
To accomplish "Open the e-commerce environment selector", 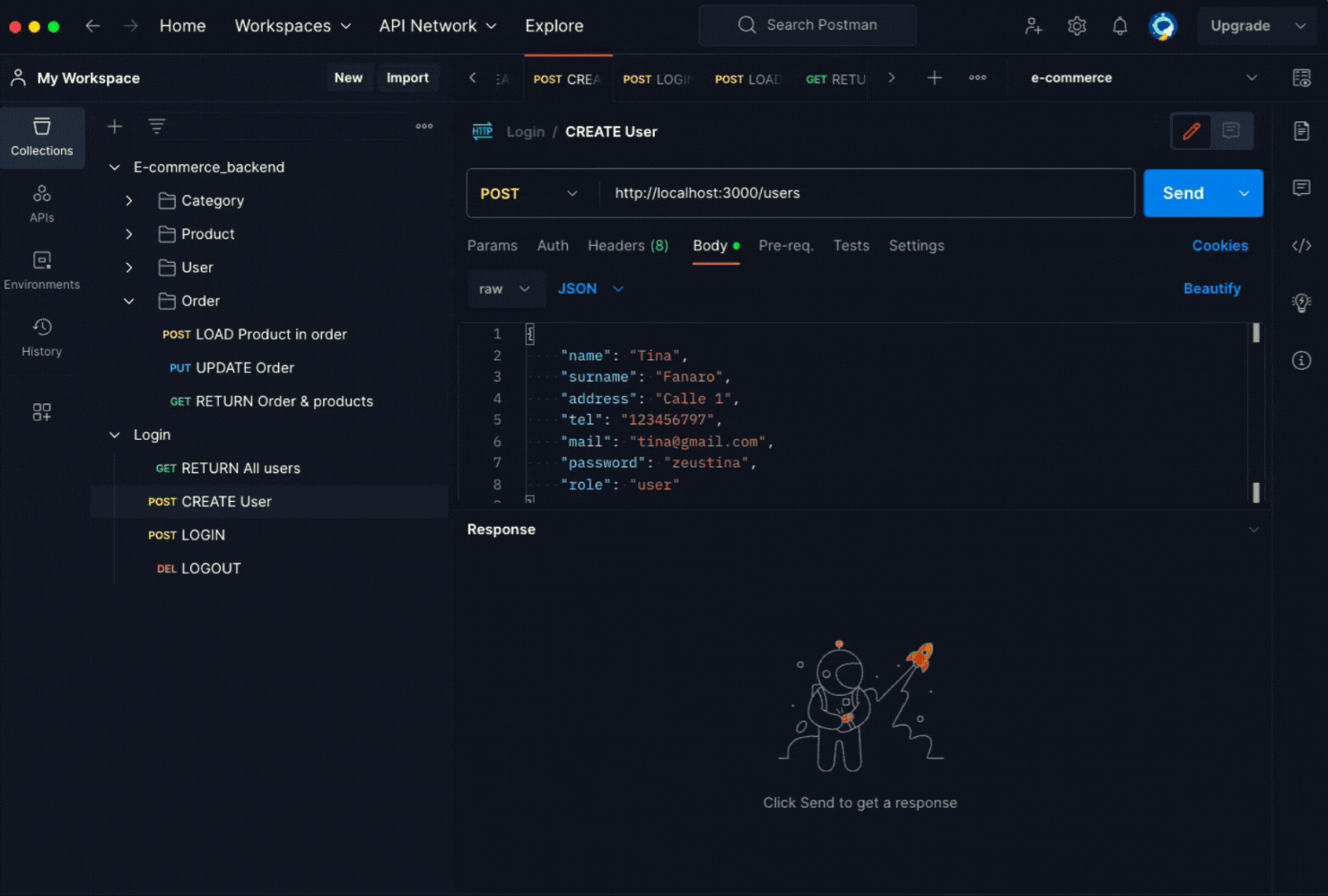I will pos(1144,78).
